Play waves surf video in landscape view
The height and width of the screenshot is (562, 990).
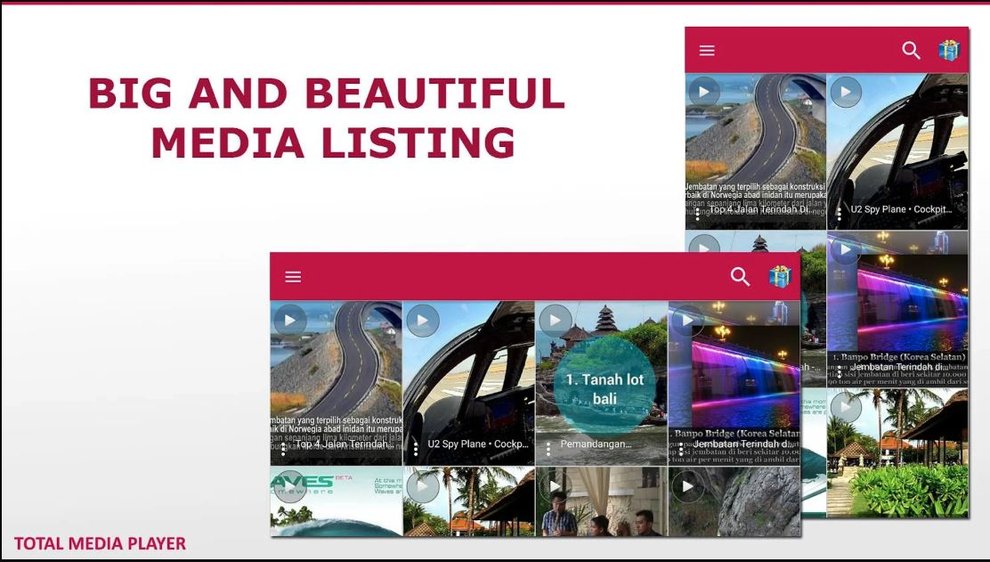point(290,486)
